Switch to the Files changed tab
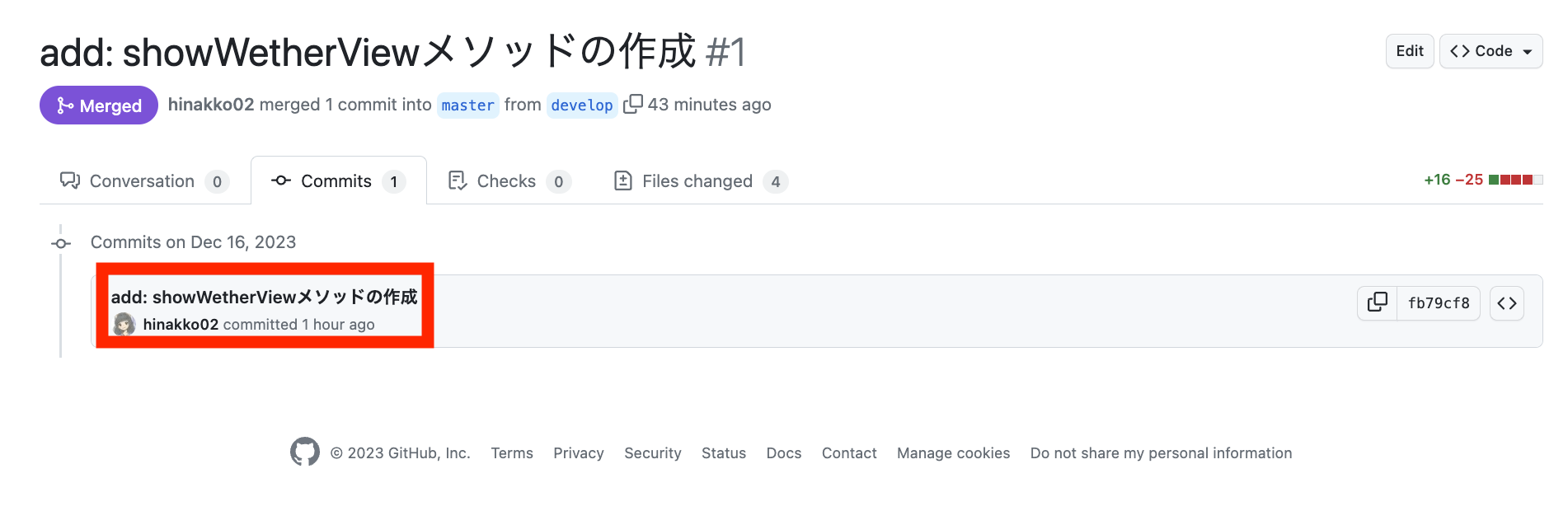Image resolution: width=1568 pixels, height=511 pixels. tap(697, 180)
